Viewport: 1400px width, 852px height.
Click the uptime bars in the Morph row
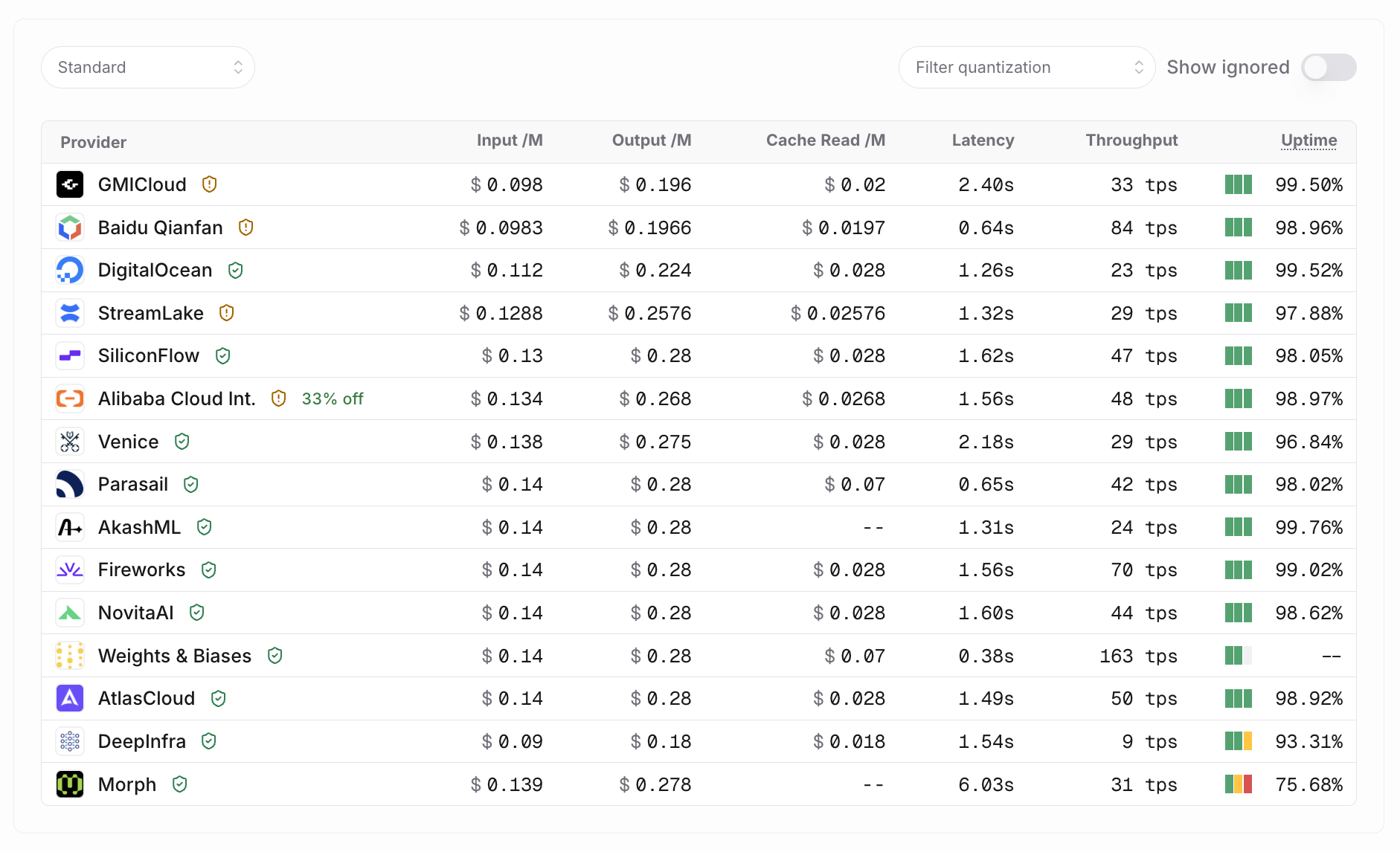pyautogui.click(x=1239, y=784)
